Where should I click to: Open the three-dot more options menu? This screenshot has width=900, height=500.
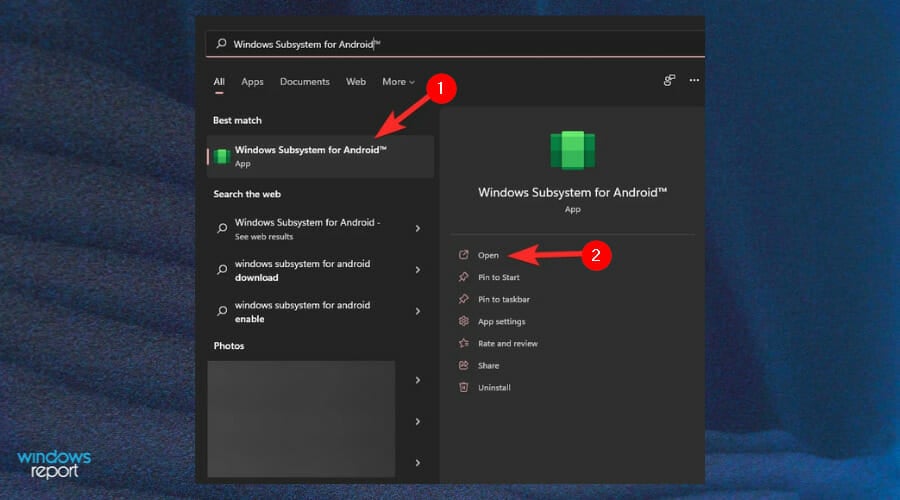click(x=694, y=81)
